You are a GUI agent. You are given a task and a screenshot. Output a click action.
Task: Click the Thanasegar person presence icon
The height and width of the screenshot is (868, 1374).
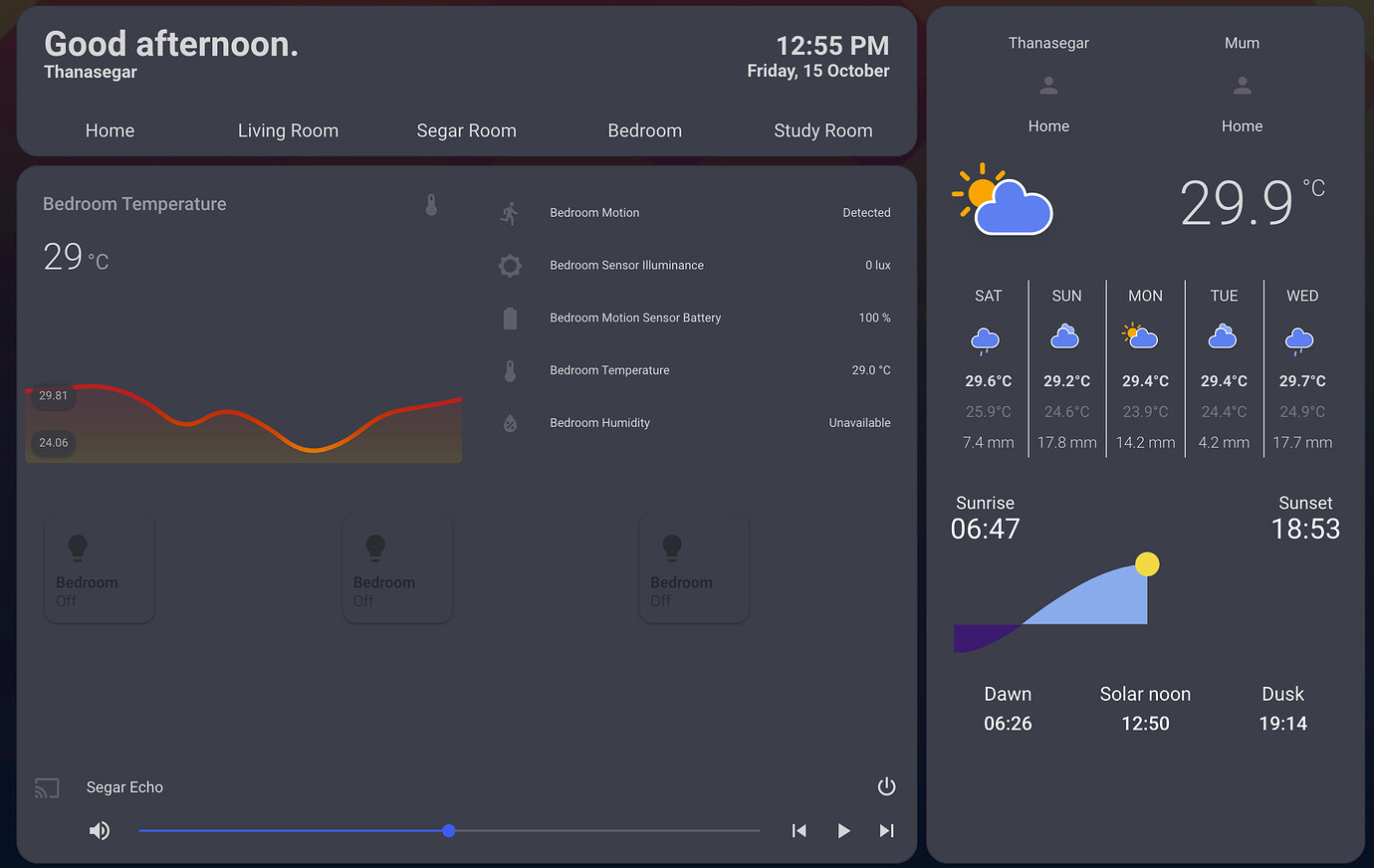(1048, 85)
